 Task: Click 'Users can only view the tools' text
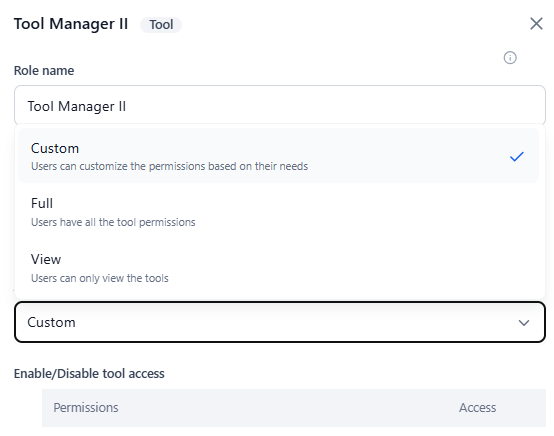100,278
